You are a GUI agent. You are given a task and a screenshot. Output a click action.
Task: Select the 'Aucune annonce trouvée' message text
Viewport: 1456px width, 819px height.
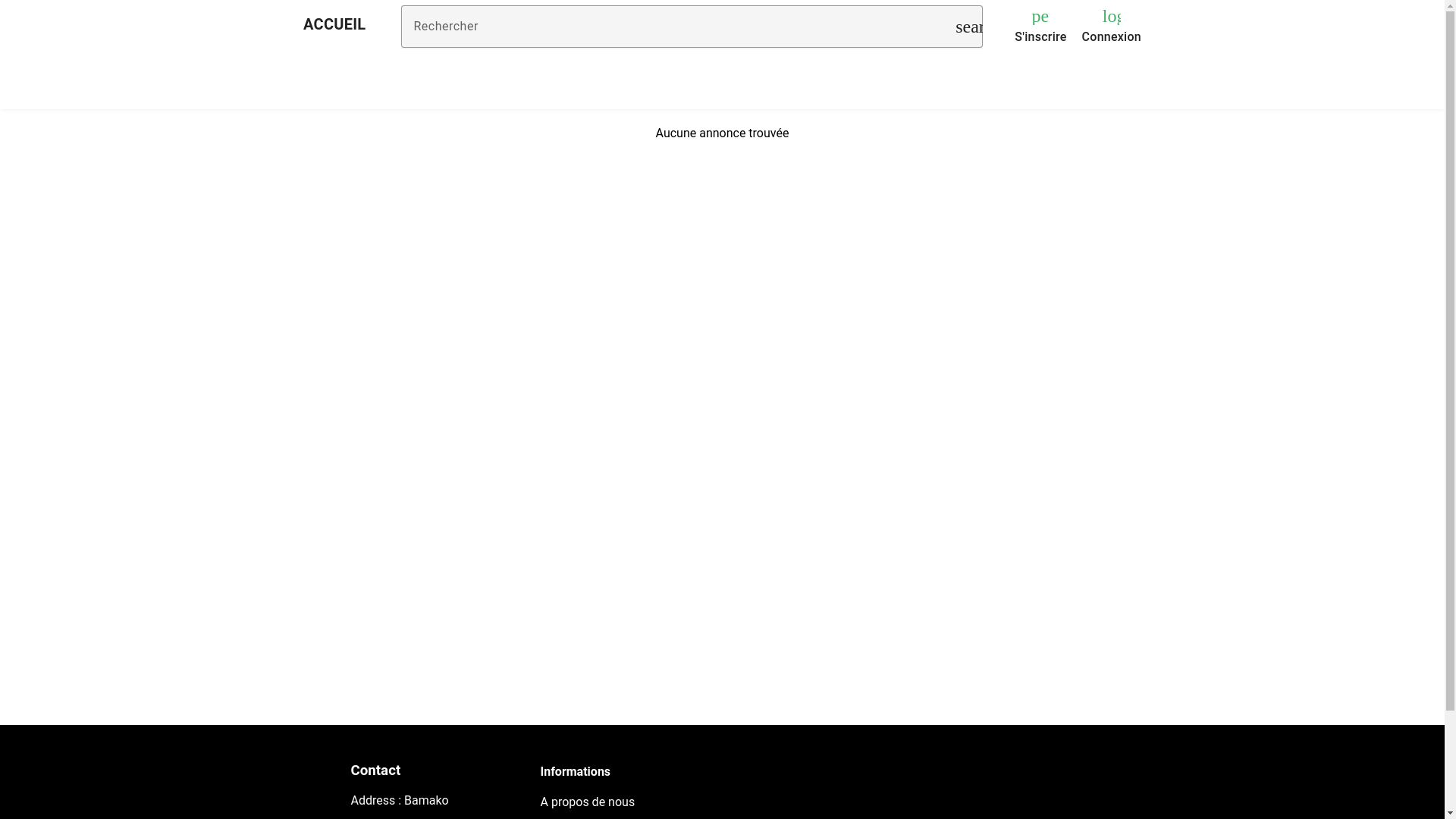coord(722,133)
